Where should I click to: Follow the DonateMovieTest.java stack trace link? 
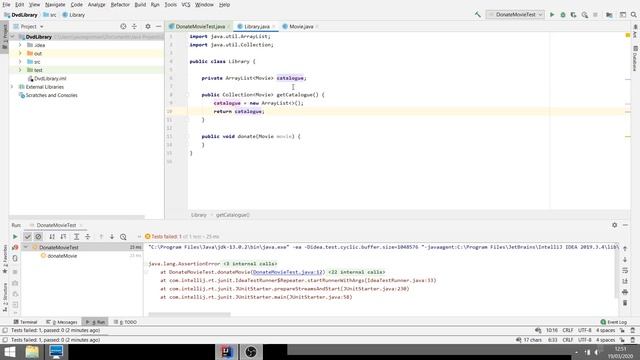pos(287,272)
